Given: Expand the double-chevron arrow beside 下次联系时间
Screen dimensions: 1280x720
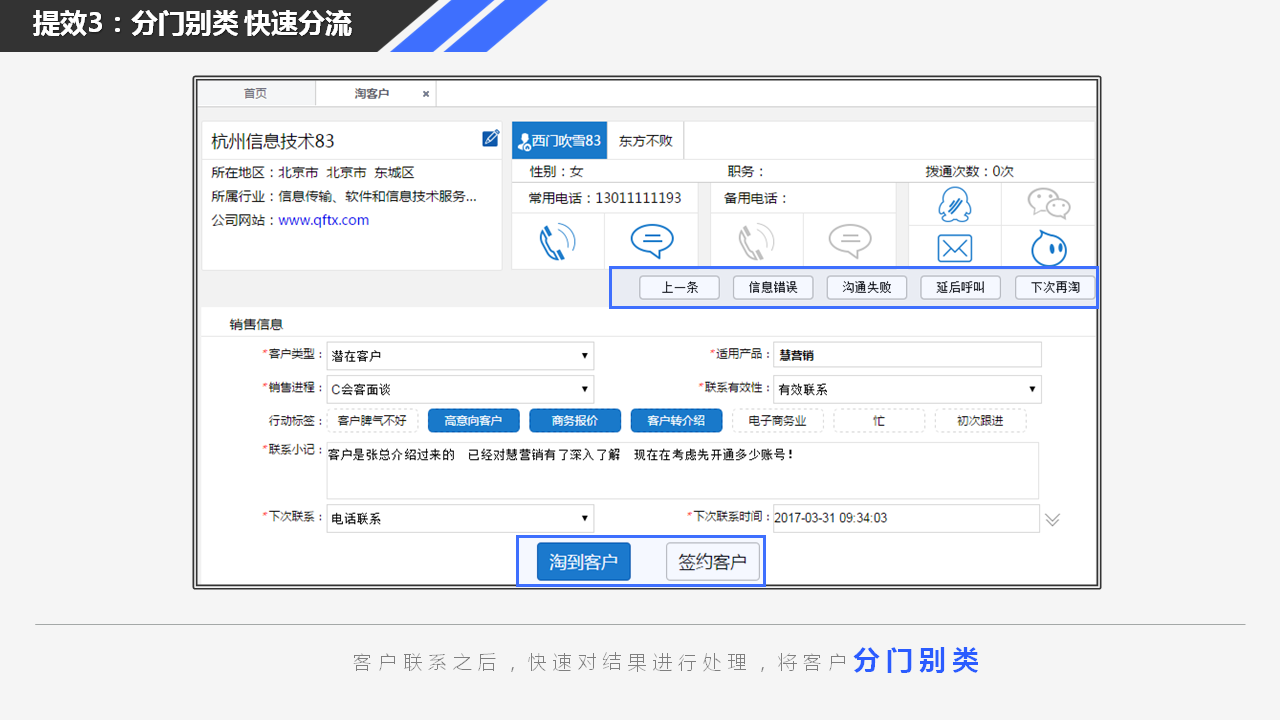Looking at the screenshot, I should (1052, 519).
